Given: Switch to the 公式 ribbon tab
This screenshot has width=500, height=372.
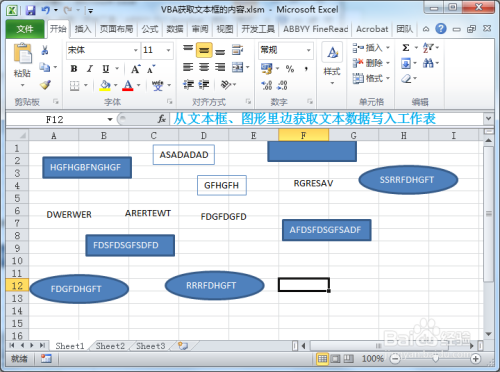Looking at the screenshot, I should pyautogui.click(x=150, y=29).
